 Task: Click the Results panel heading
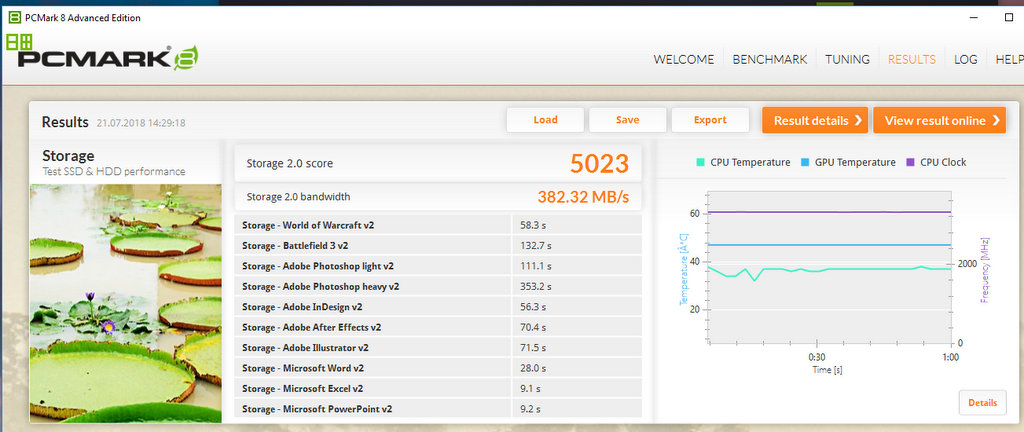pos(65,122)
